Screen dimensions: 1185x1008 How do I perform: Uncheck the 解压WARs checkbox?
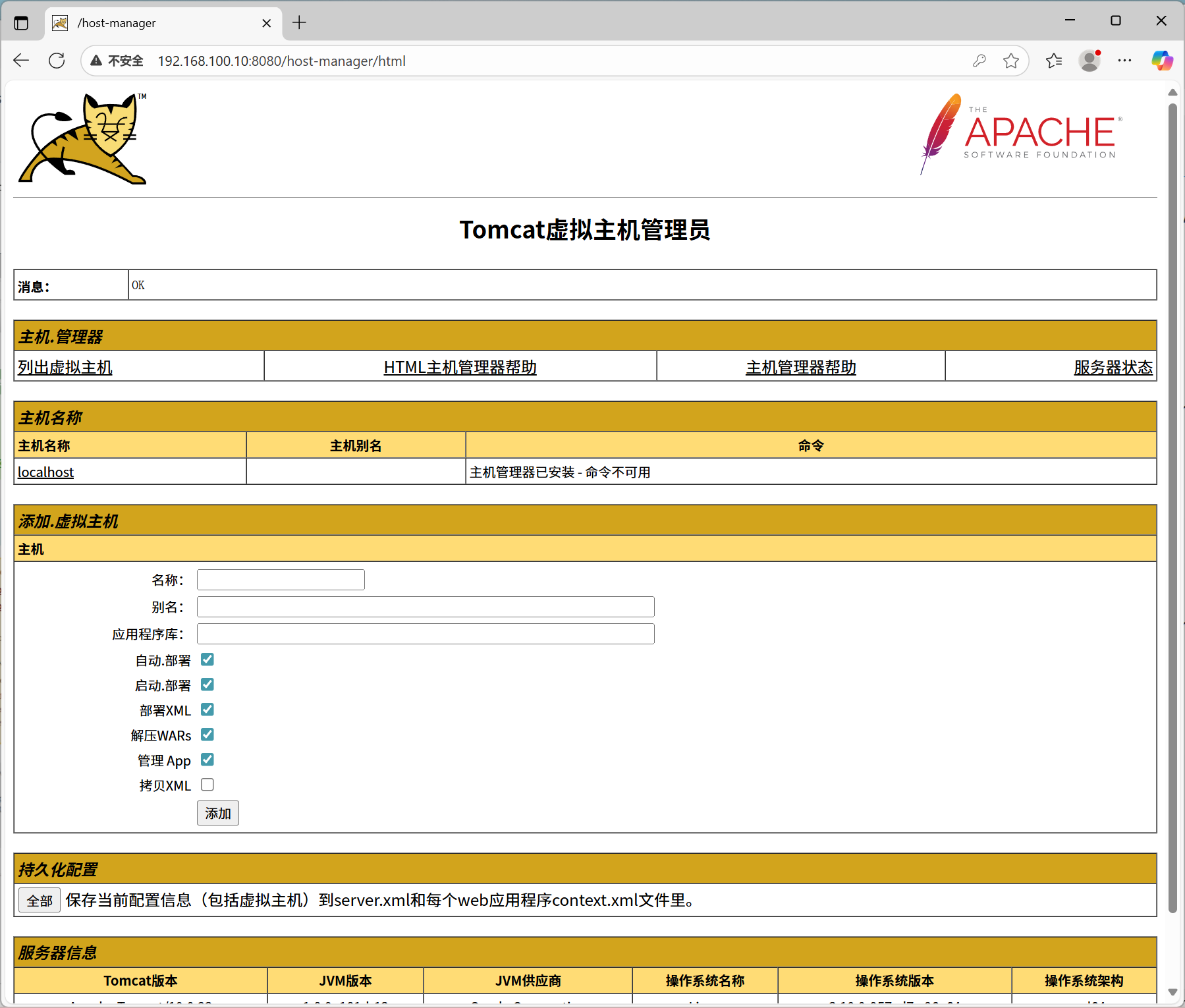point(207,735)
